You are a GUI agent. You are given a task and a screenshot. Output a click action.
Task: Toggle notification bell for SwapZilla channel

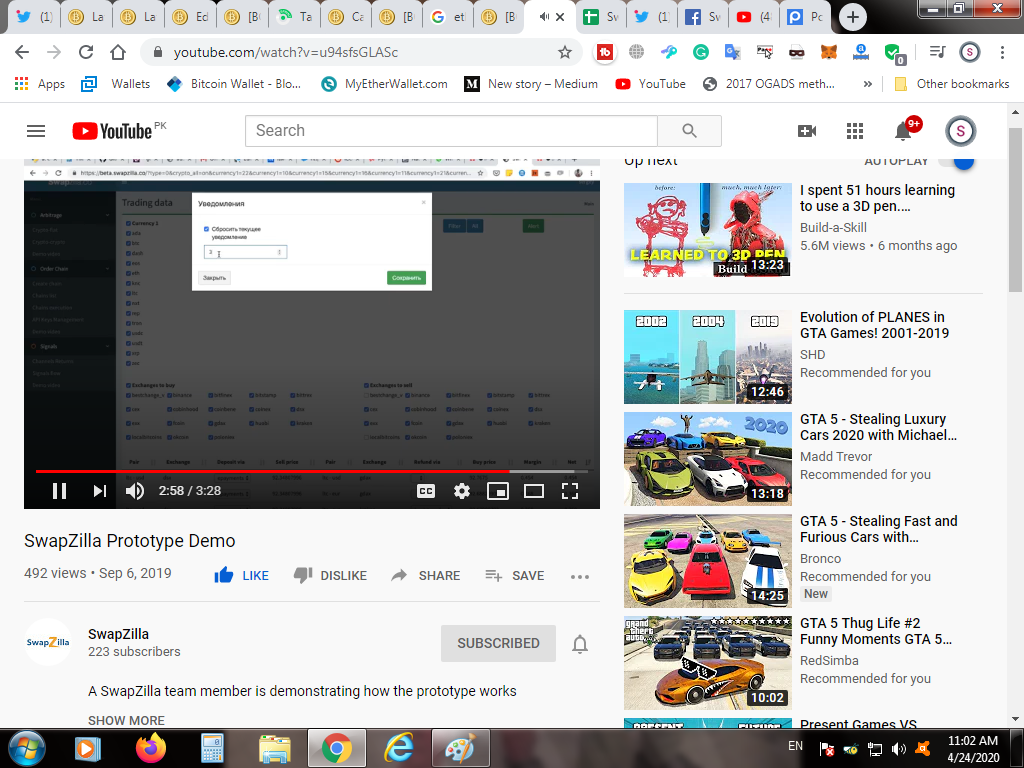(580, 644)
